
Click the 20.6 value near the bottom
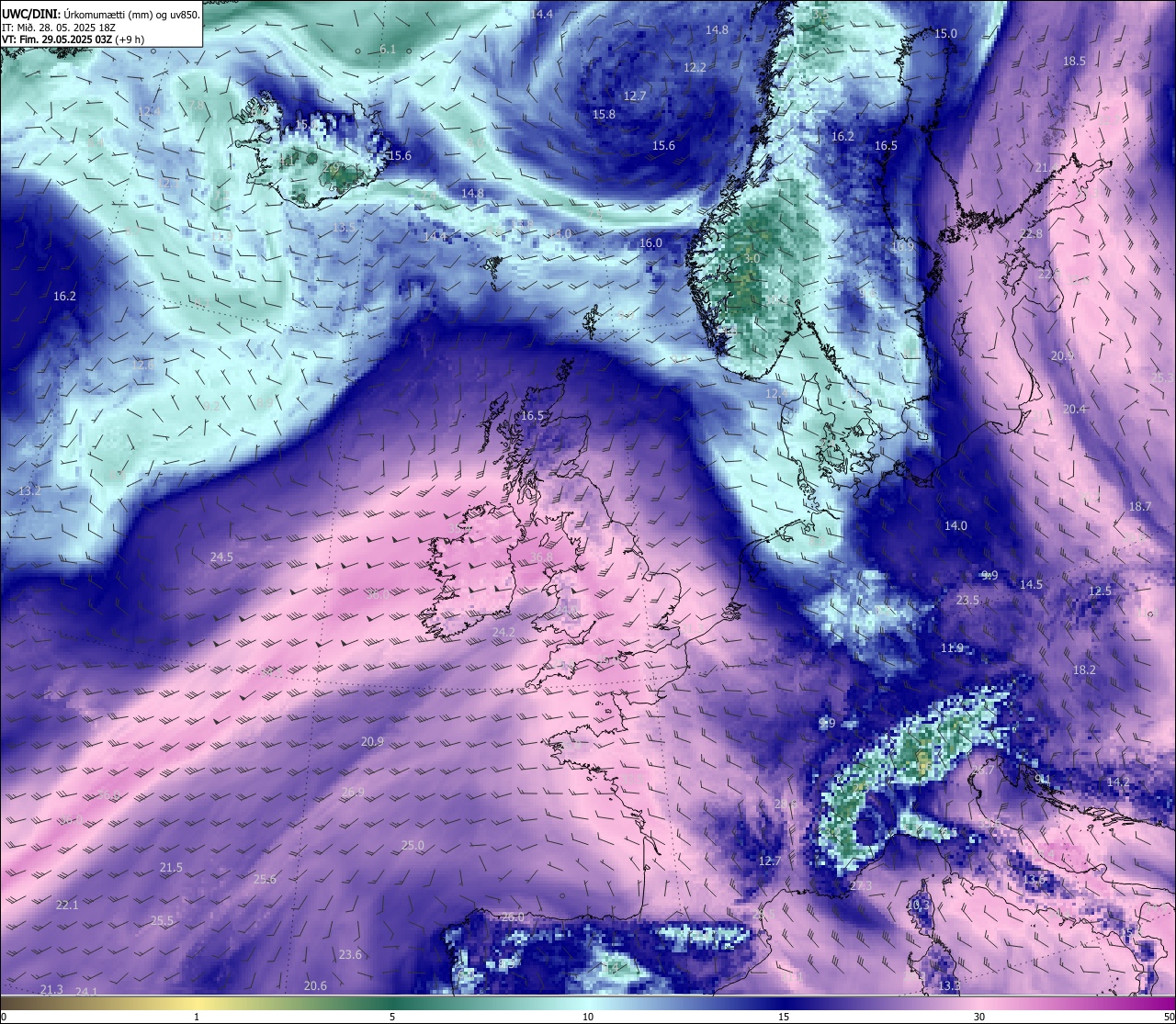point(315,985)
